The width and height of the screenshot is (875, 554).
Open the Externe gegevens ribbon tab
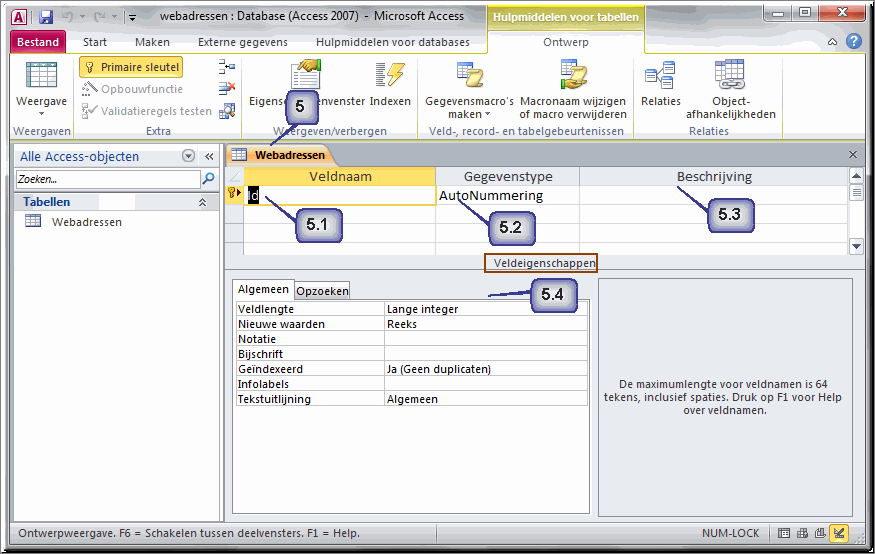243,42
